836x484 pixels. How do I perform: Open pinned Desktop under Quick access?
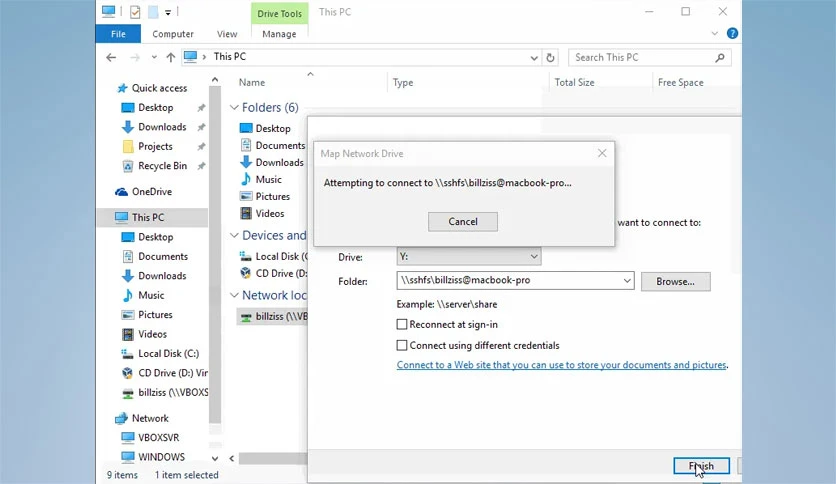click(155, 108)
